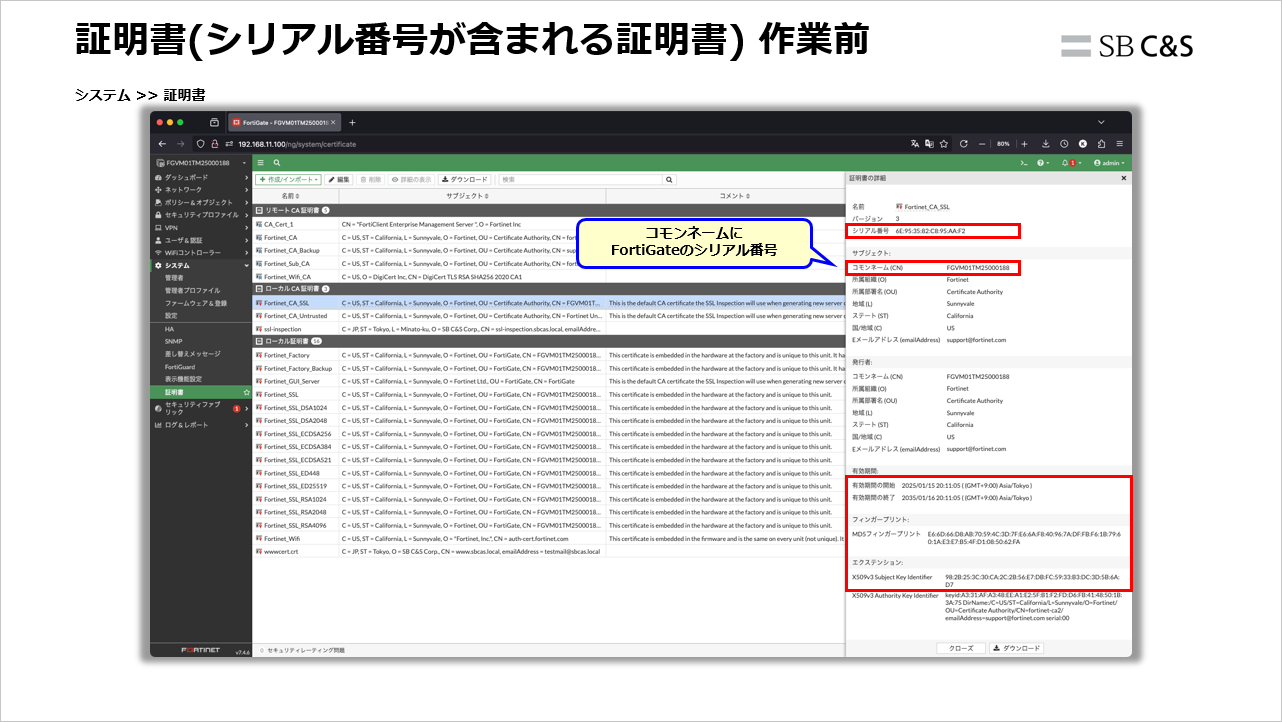Screen dimensions: 1282x722
Task: Expand the ユーザ＆認証 sidebar menu
Action: 200,240
